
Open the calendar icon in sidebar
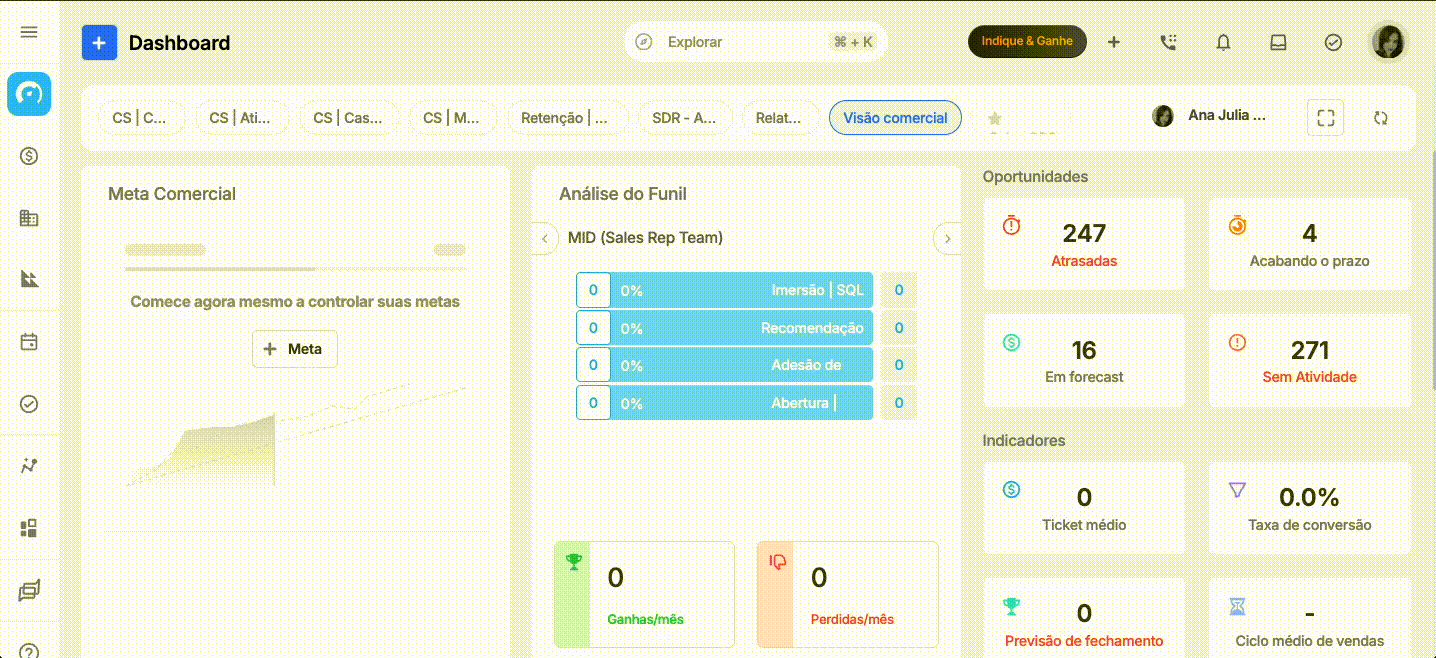click(x=29, y=342)
